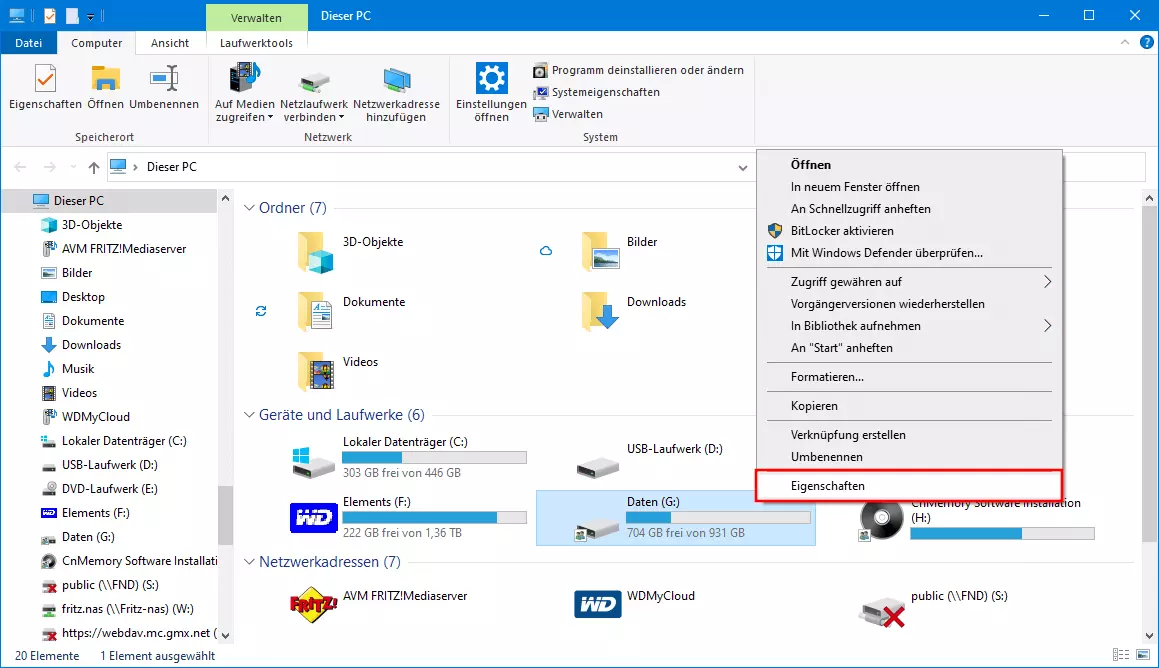Open the recent locations dropdown arrow
Viewport: 1159px width, 668px height.
tap(72, 167)
